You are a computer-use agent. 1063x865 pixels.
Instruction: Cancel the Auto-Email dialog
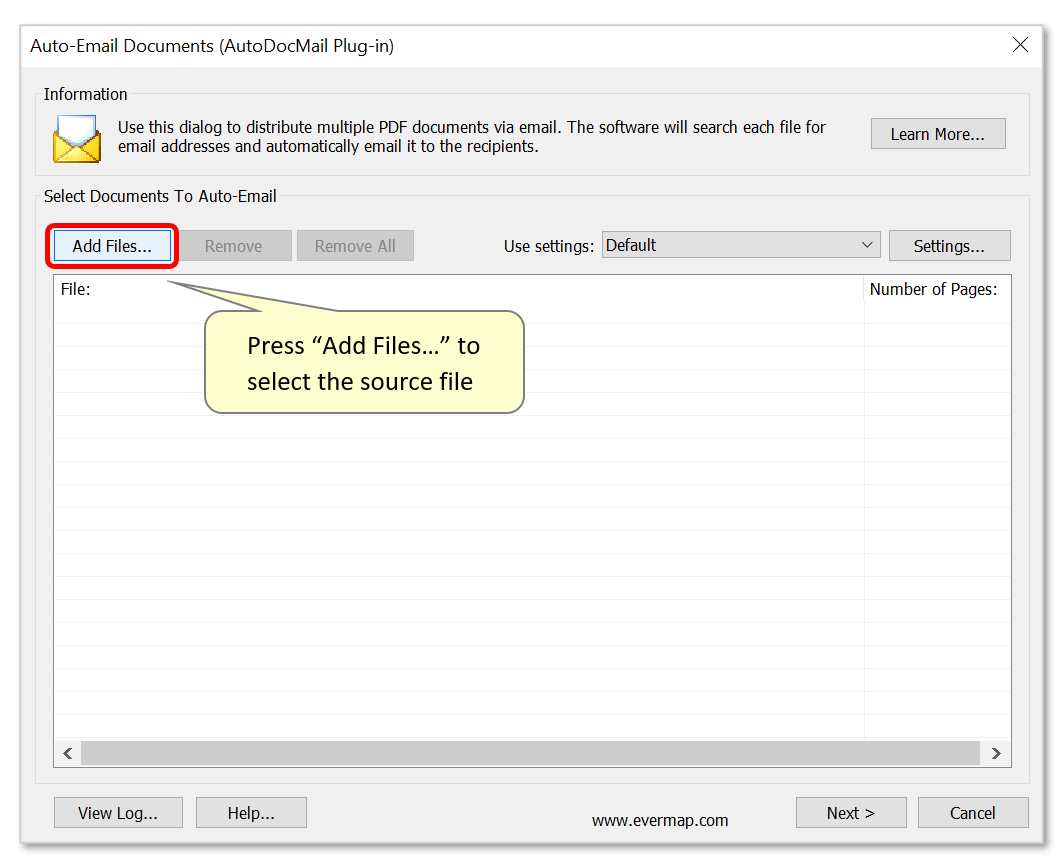tap(972, 812)
